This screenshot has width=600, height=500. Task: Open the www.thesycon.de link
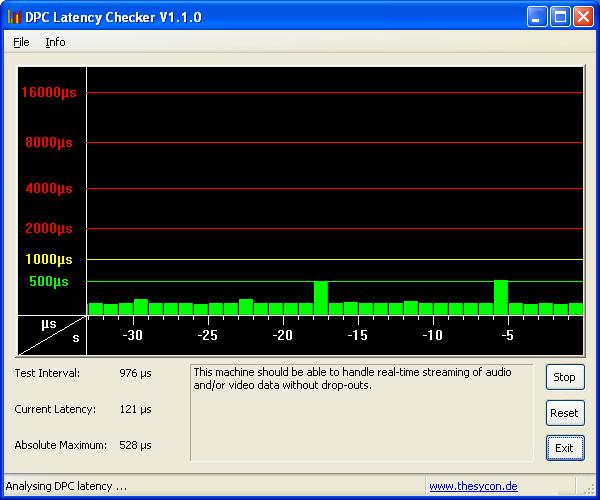pos(473,486)
